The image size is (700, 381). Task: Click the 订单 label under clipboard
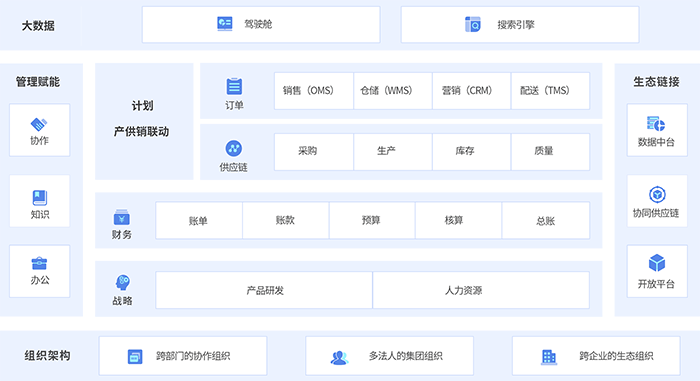point(234,105)
